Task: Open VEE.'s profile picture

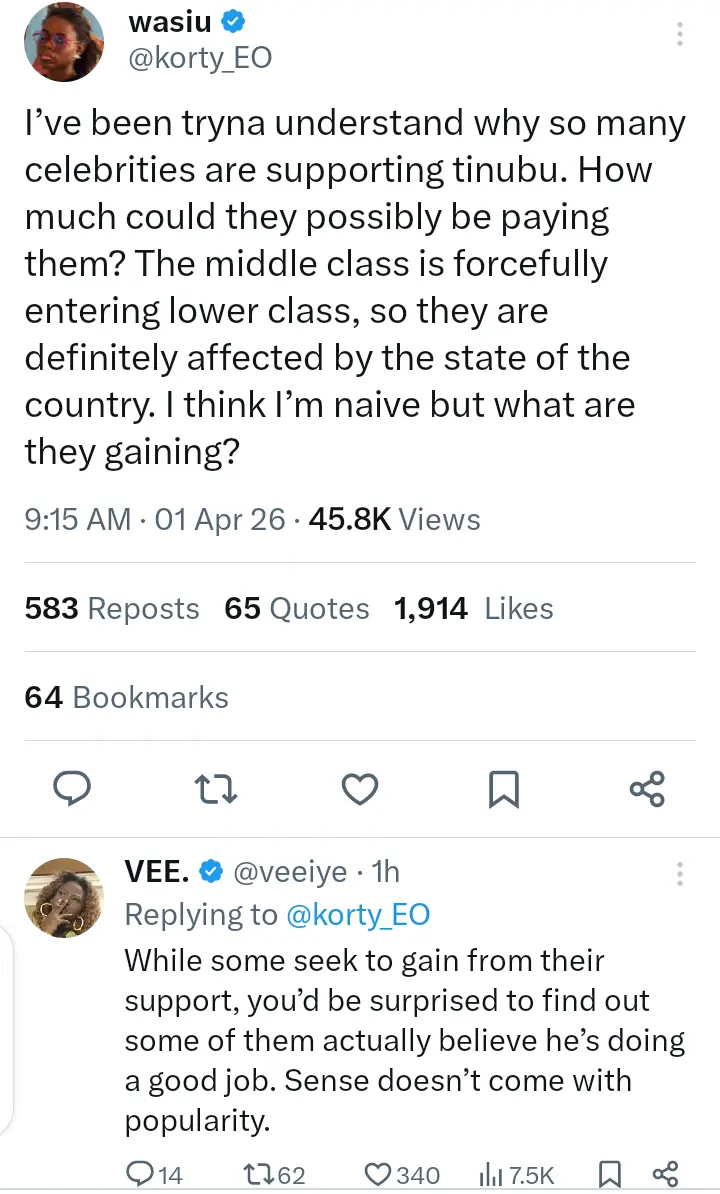Action: pyautogui.click(x=63, y=897)
